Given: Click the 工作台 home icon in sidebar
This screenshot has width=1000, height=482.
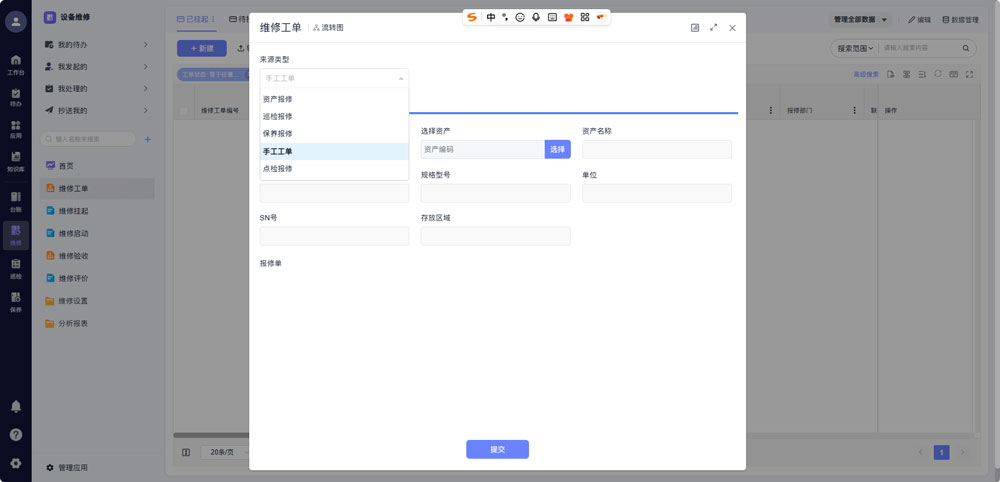Looking at the screenshot, I should 16,62.
